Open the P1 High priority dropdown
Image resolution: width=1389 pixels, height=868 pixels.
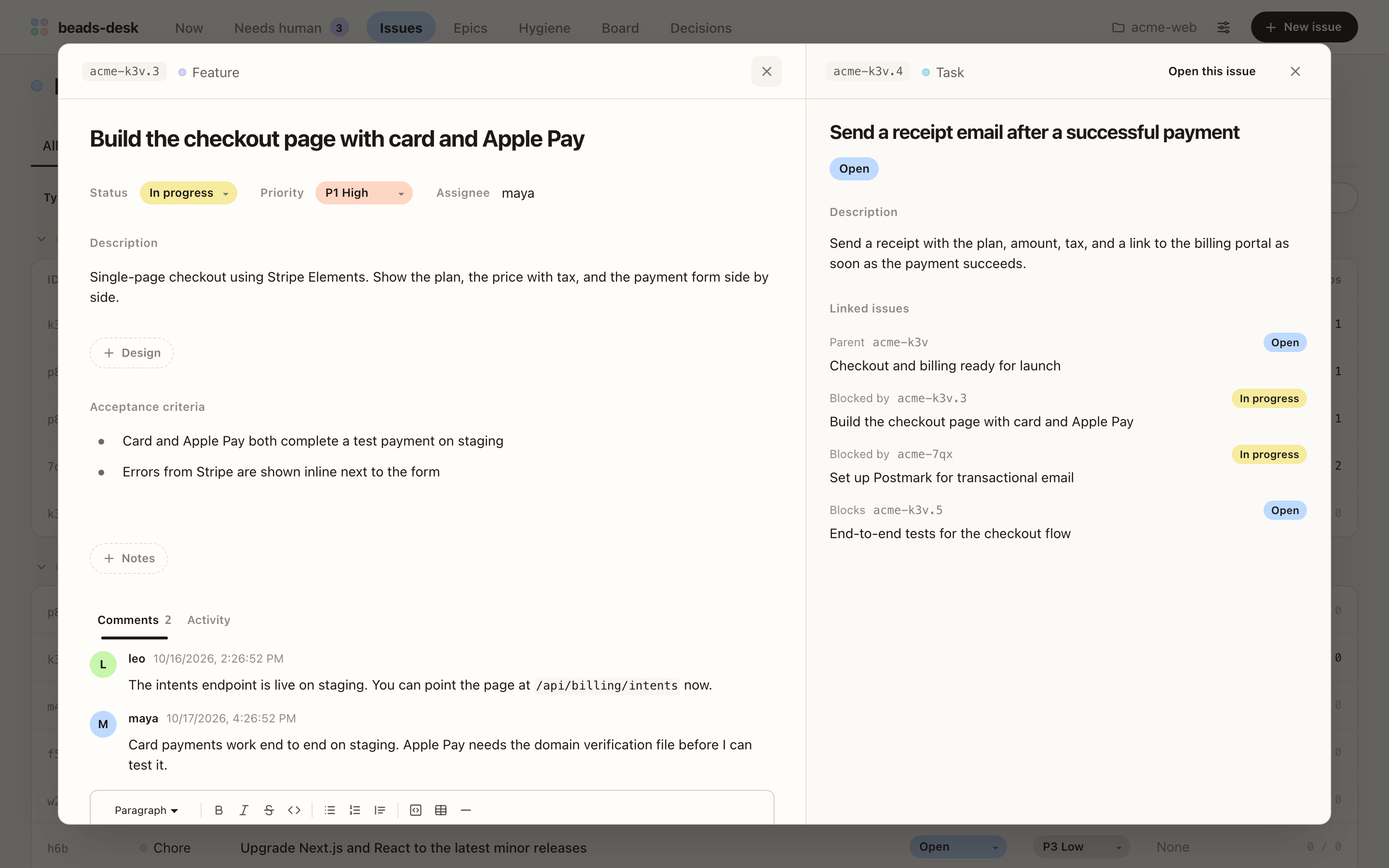pyautogui.click(x=364, y=193)
